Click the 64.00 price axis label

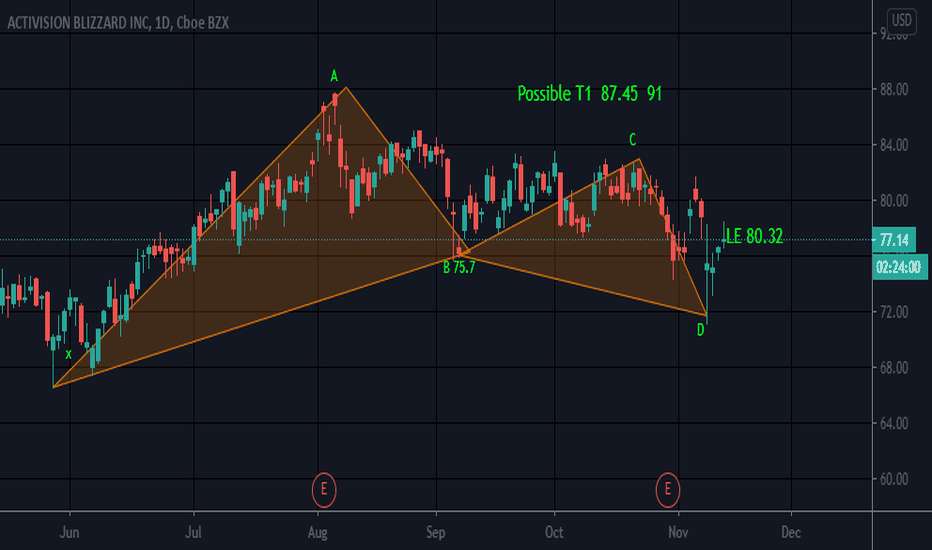point(894,423)
